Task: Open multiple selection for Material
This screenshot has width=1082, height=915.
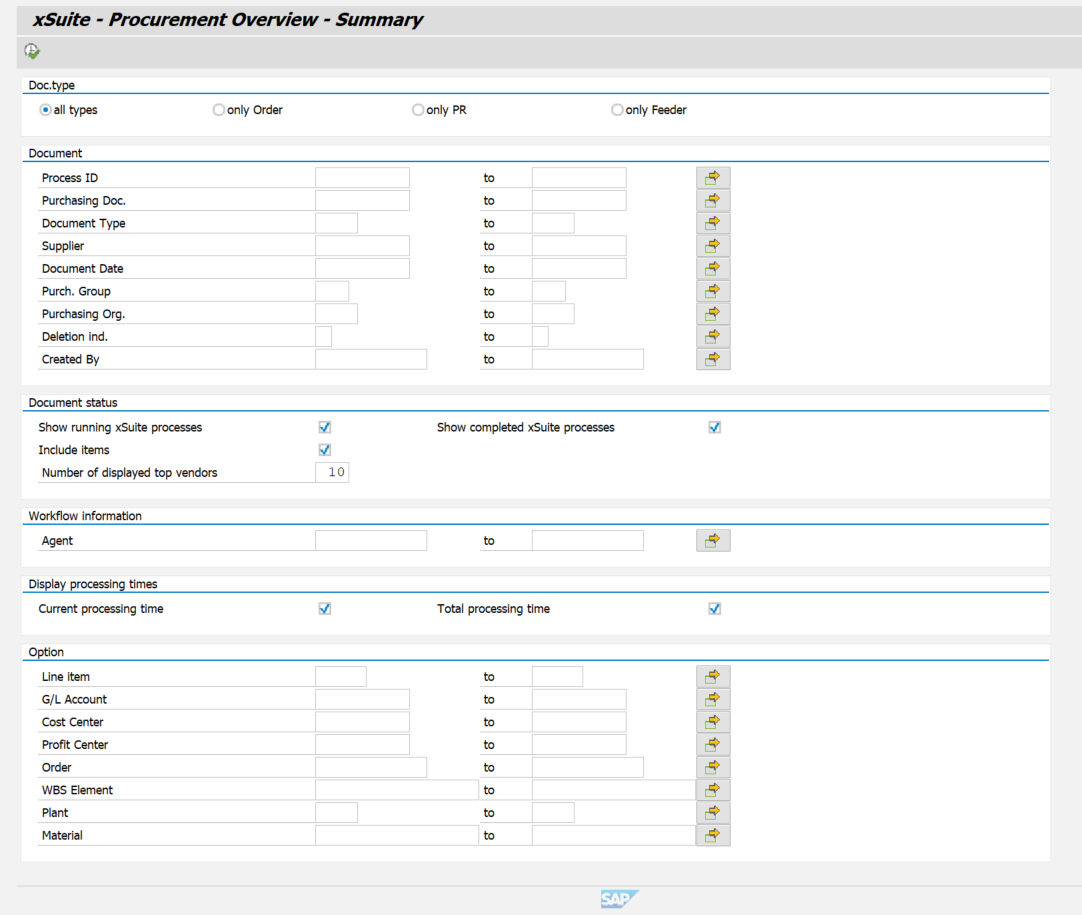Action: [x=713, y=834]
